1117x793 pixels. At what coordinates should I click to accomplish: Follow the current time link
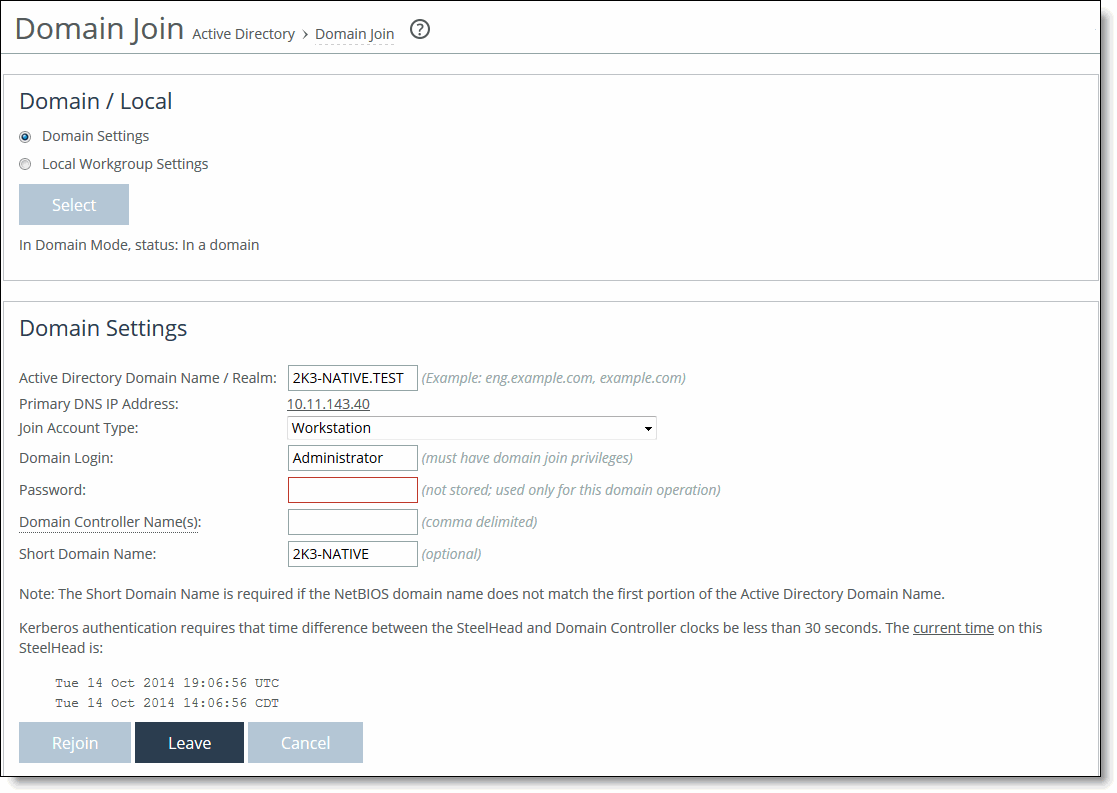(953, 627)
